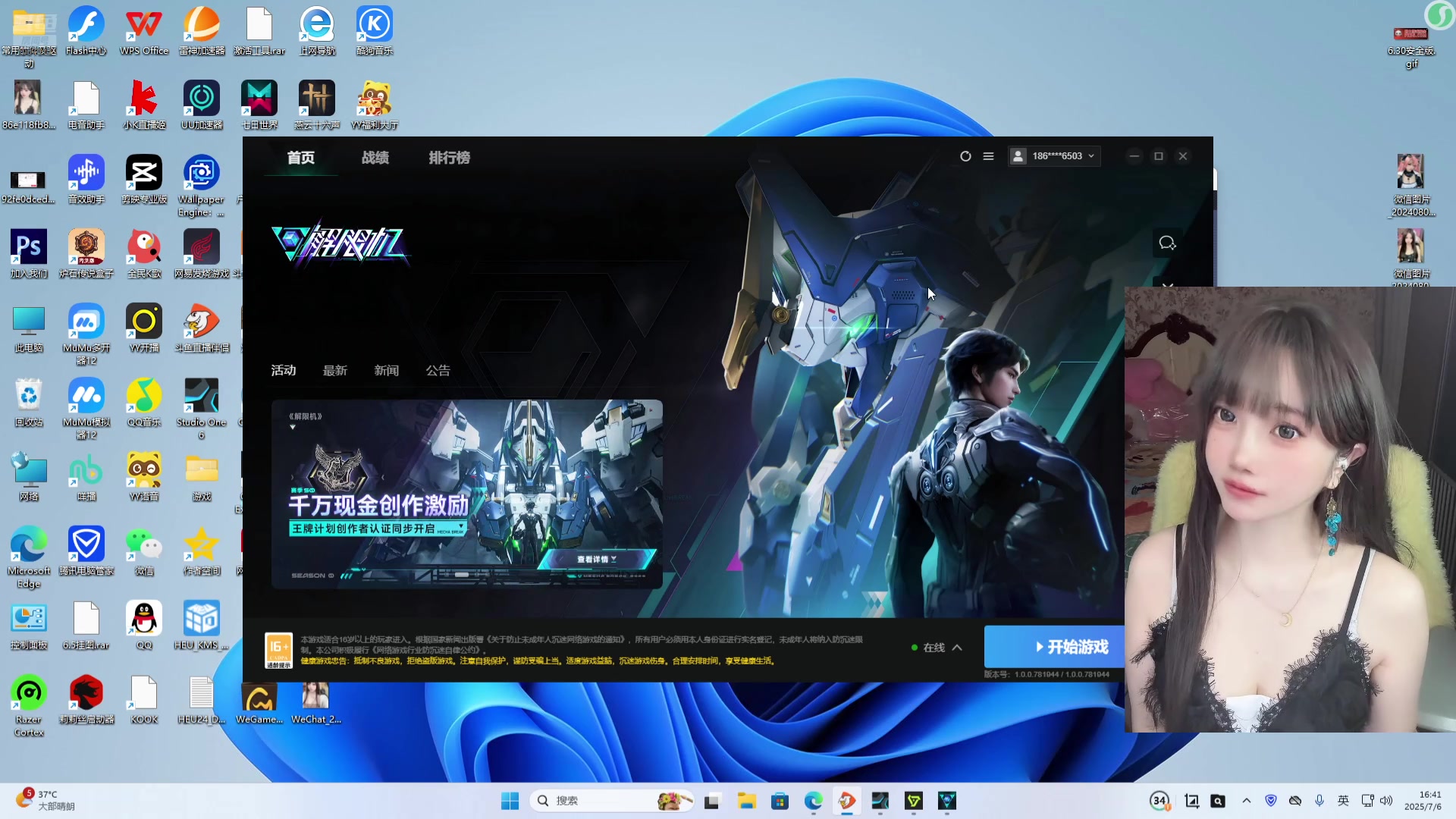Select the 公告 news tab
The width and height of the screenshot is (1456, 819).
[x=438, y=370]
